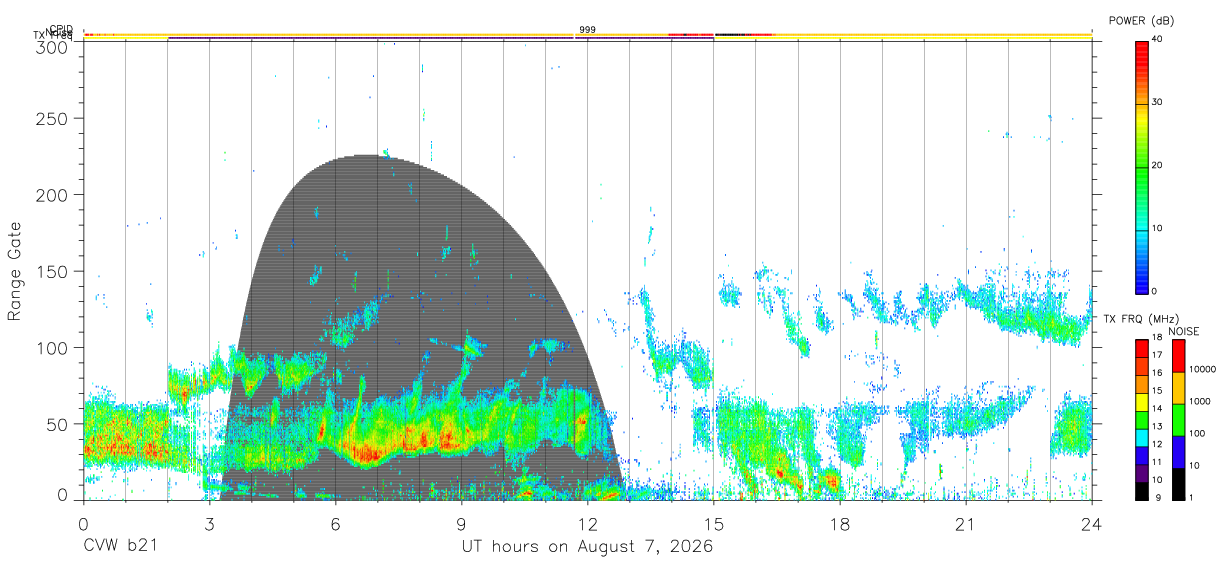Screen dimensions: 1228x567
Task: Click the '6' UT hour tick label
Action: [336, 524]
